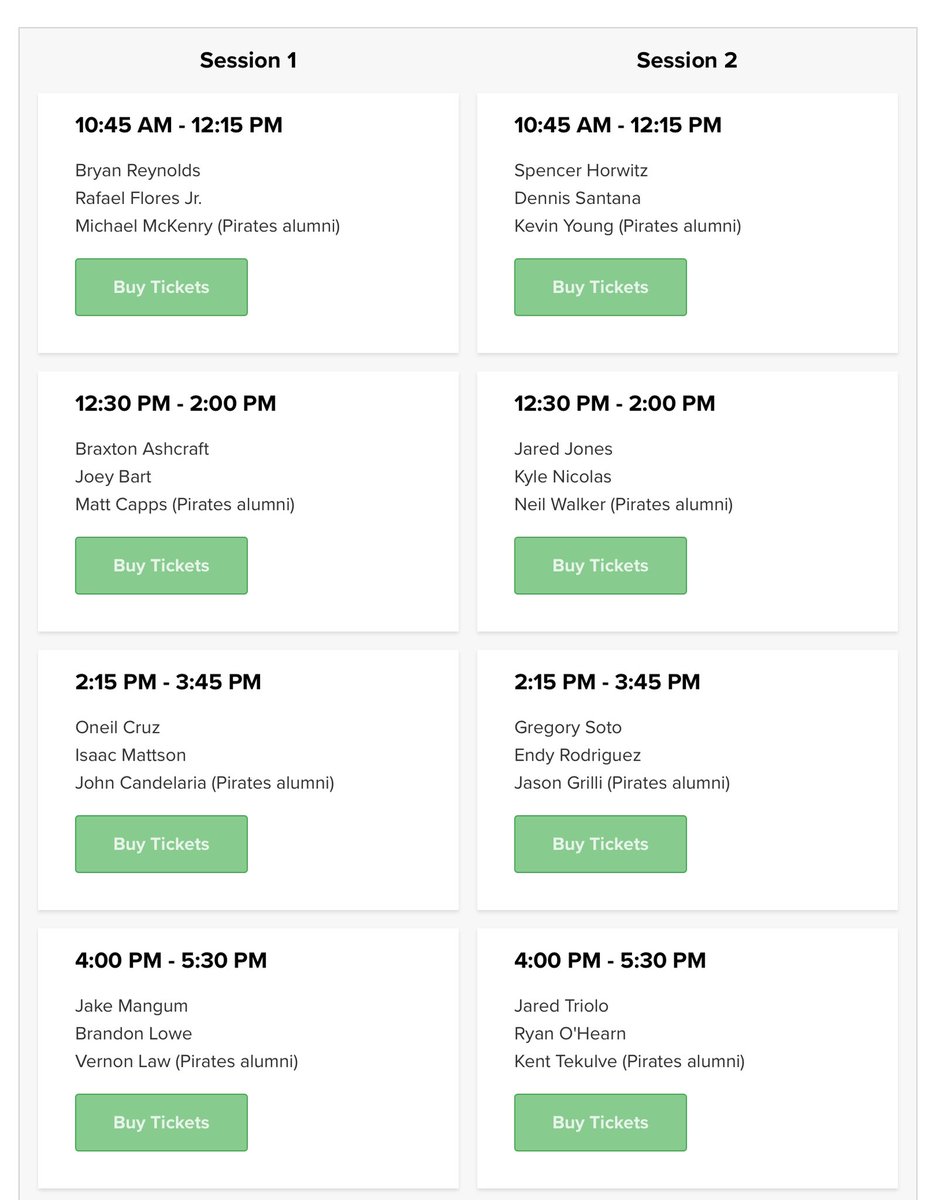The width and height of the screenshot is (936, 1200).
Task: Buy tickets for Spencer Horwitz session
Action: tap(600, 287)
